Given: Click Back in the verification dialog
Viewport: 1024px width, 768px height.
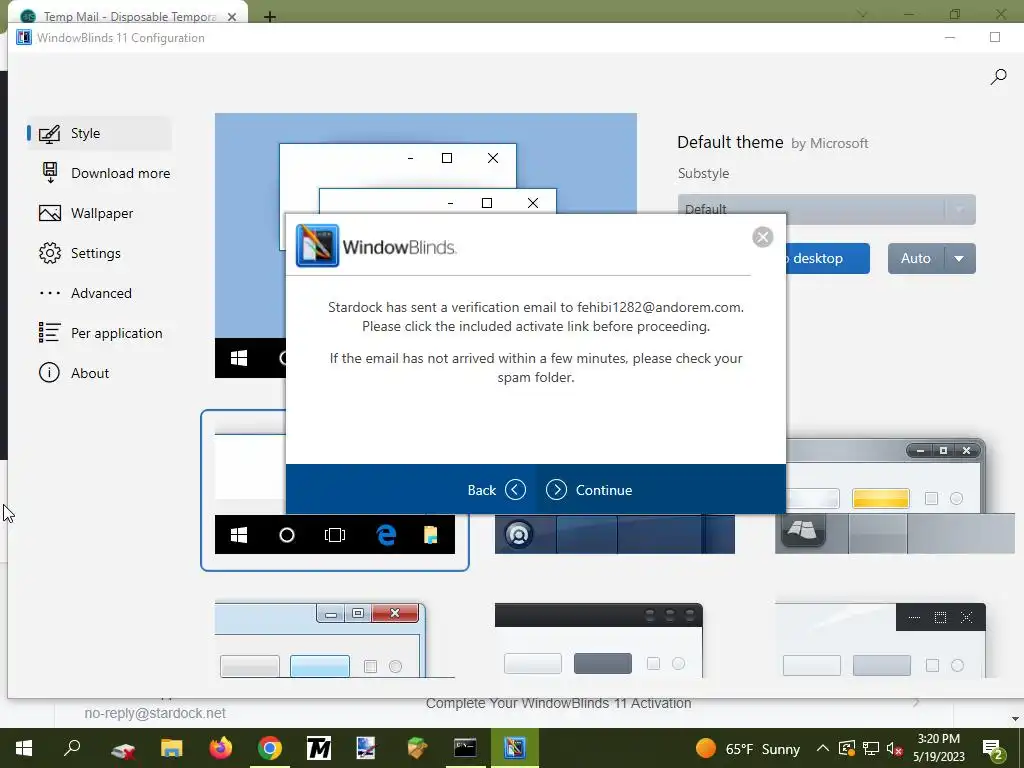Looking at the screenshot, I should [x=481, y=490].
